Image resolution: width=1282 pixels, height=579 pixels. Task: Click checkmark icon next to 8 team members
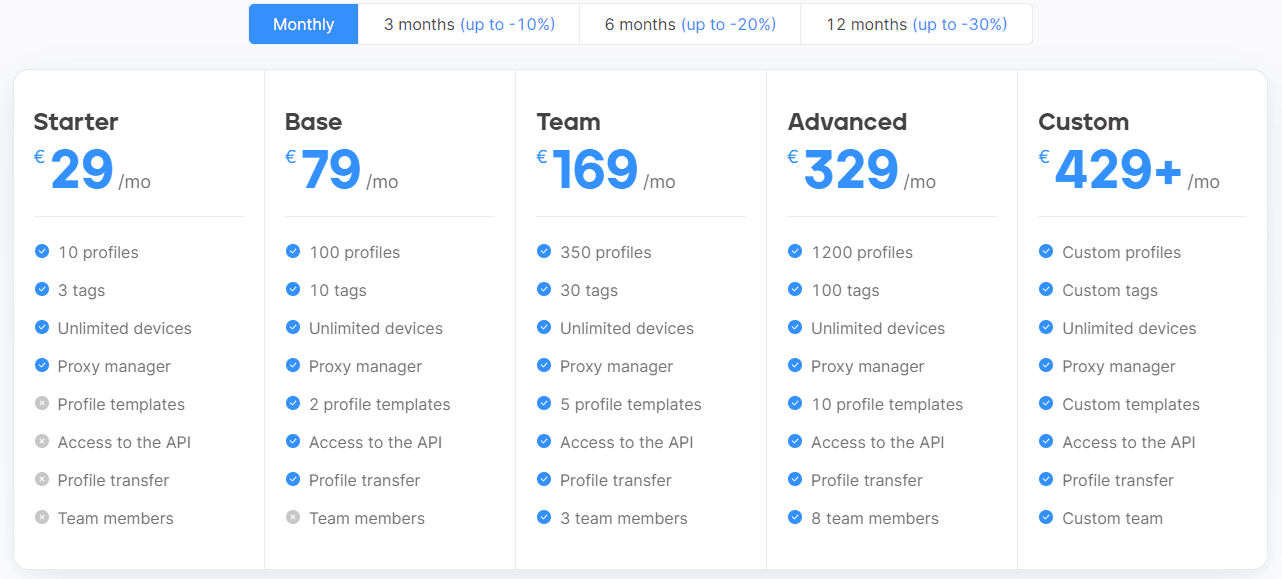coord(795,518)
